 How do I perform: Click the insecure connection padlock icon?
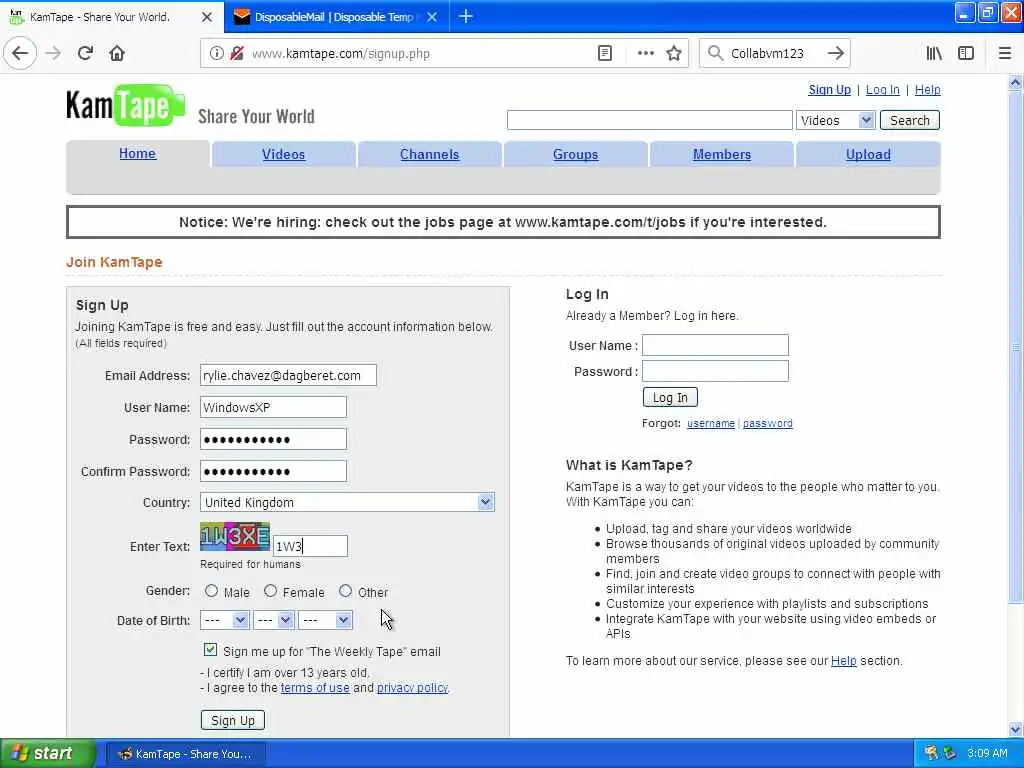(x=237, y=54)
